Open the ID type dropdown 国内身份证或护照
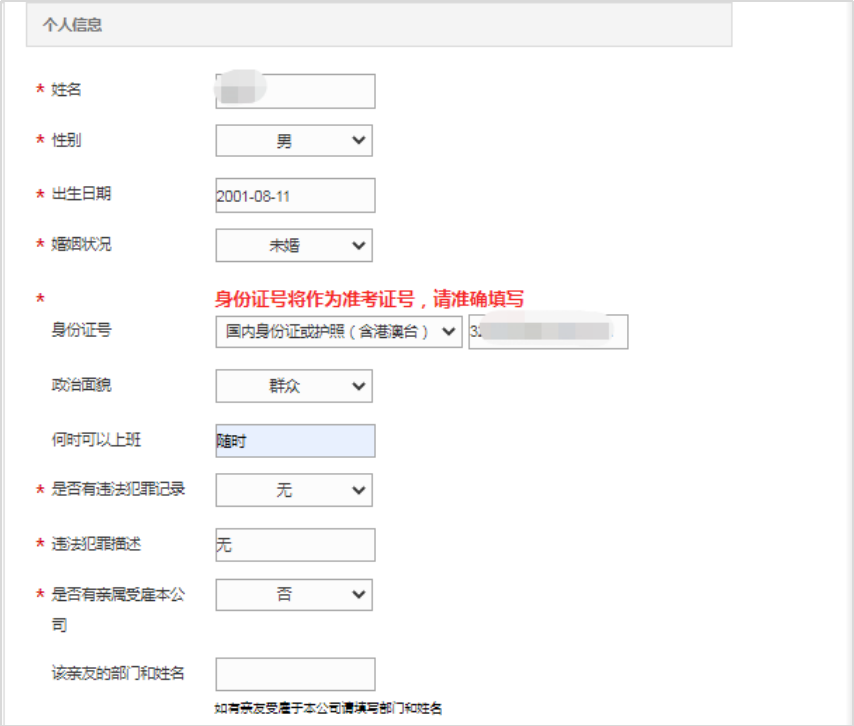The image size is (854, 726). coord(339,331)
